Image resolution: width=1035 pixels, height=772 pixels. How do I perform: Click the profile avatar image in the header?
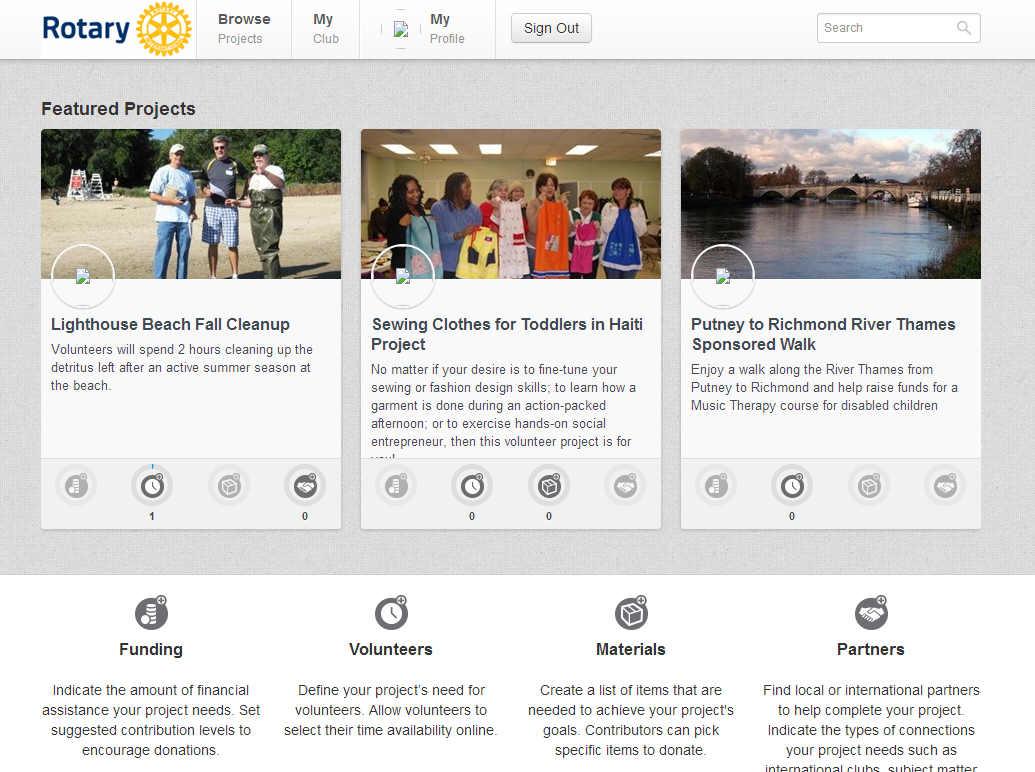[x=401, y=28]
